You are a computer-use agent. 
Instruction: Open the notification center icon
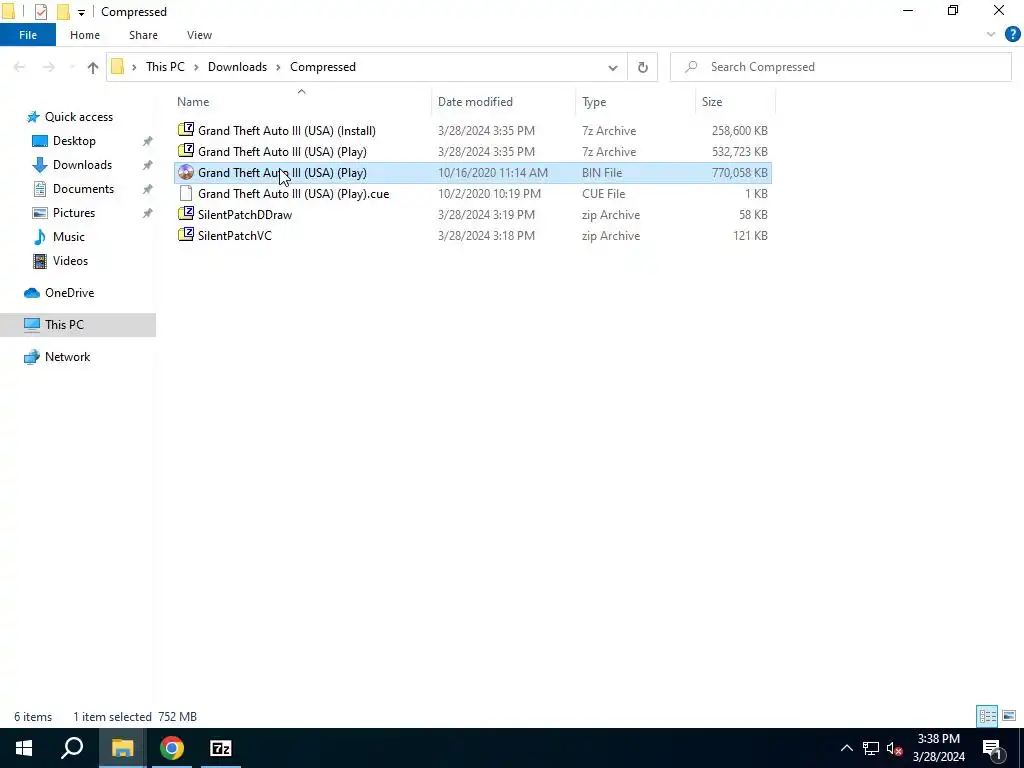992,748
